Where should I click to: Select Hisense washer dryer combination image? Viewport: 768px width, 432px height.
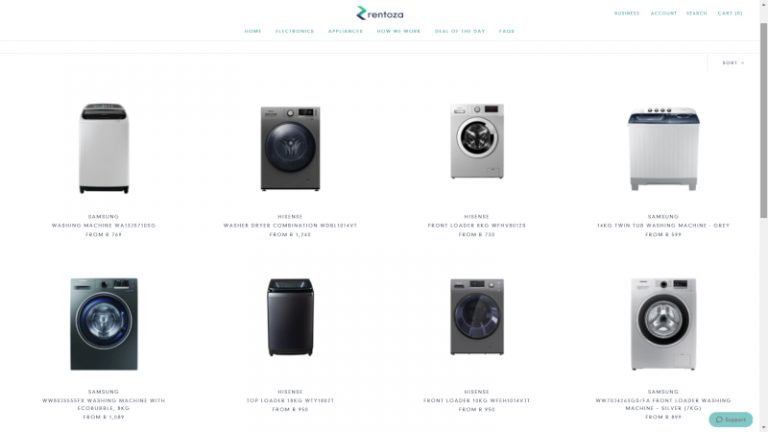tap(290, 148)
